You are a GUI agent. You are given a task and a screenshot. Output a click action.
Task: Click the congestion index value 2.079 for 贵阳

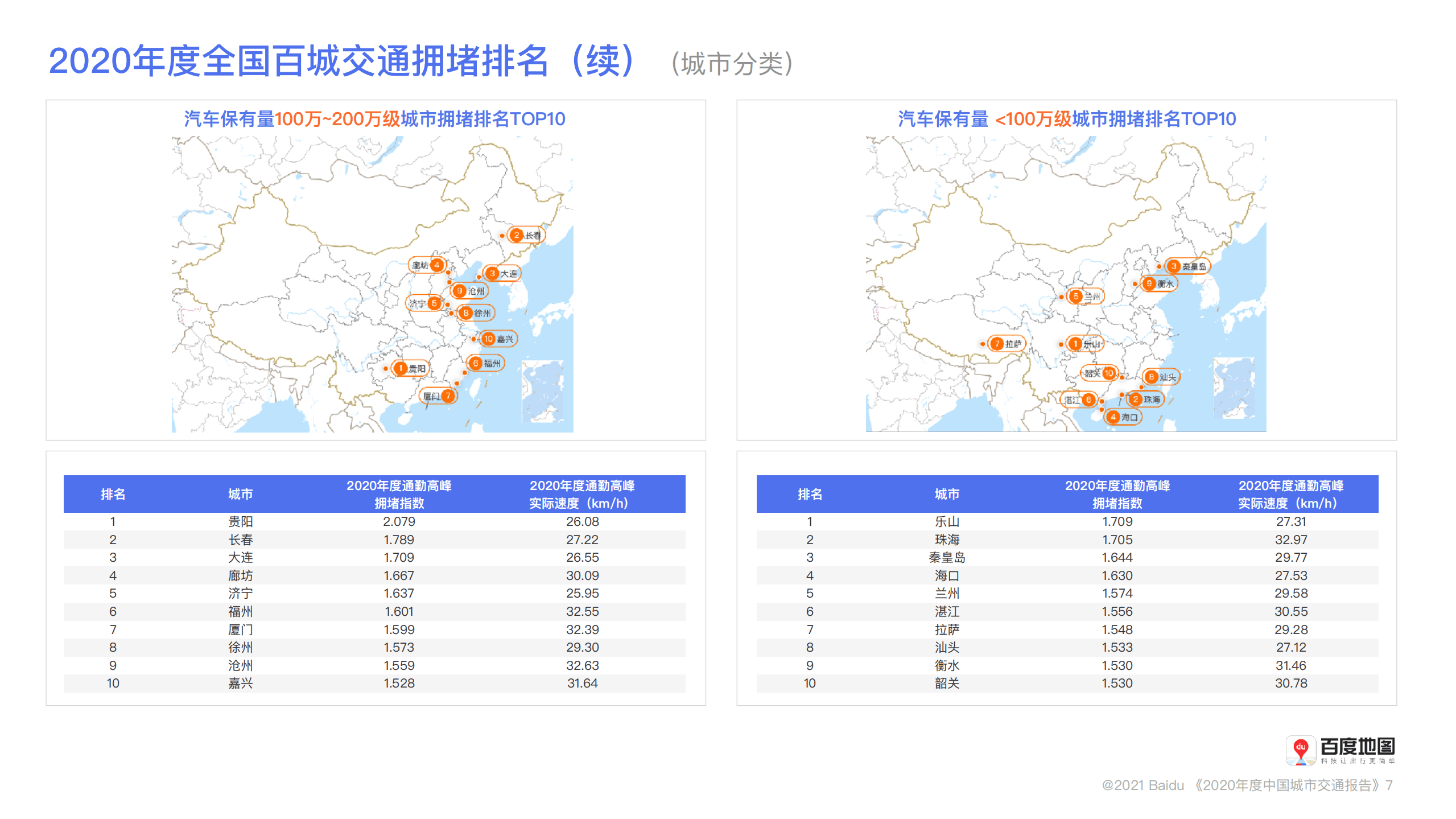click(x=400, y=521)
